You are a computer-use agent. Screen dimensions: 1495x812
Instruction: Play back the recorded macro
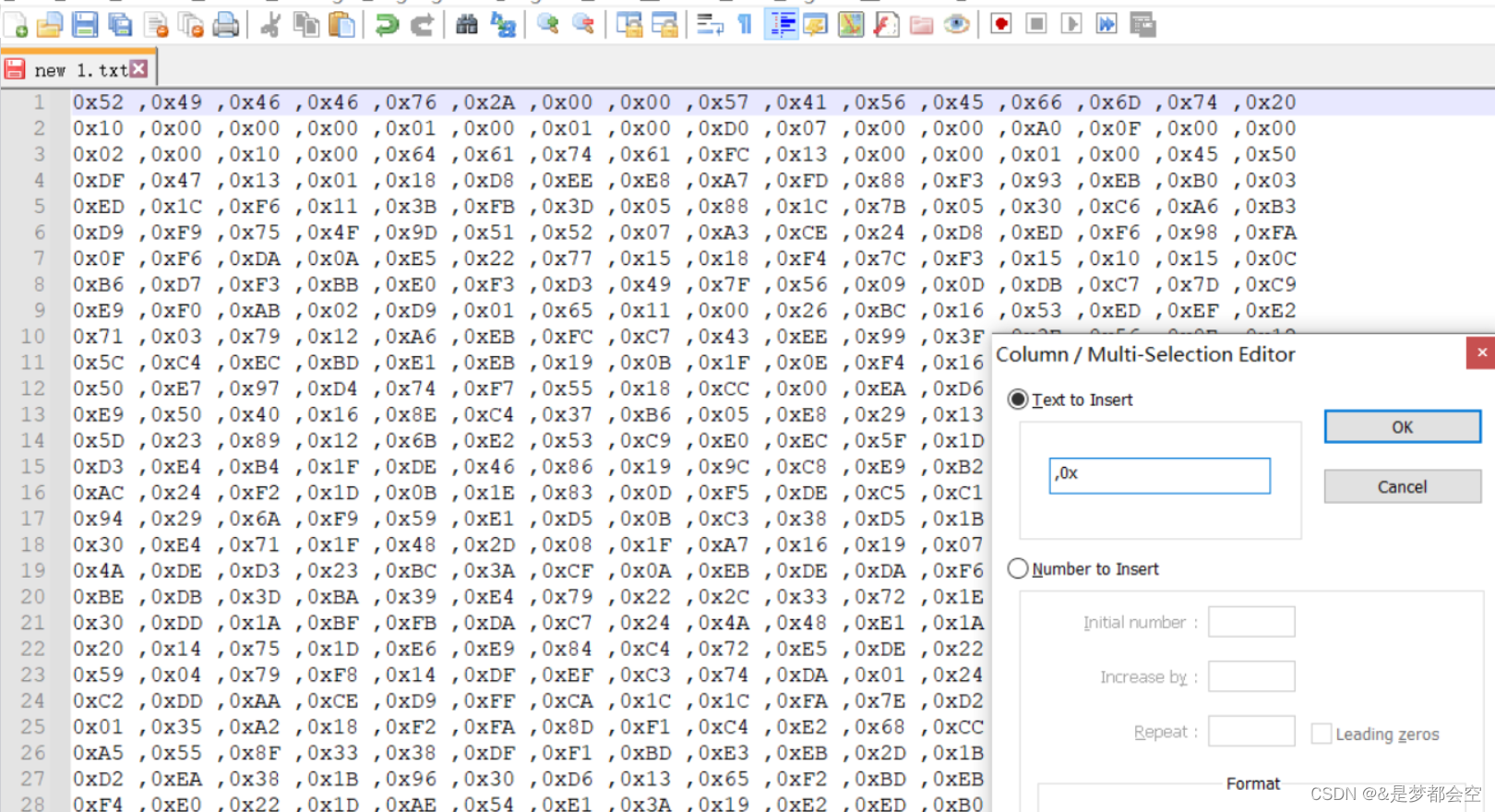(x=1071, y=25)
